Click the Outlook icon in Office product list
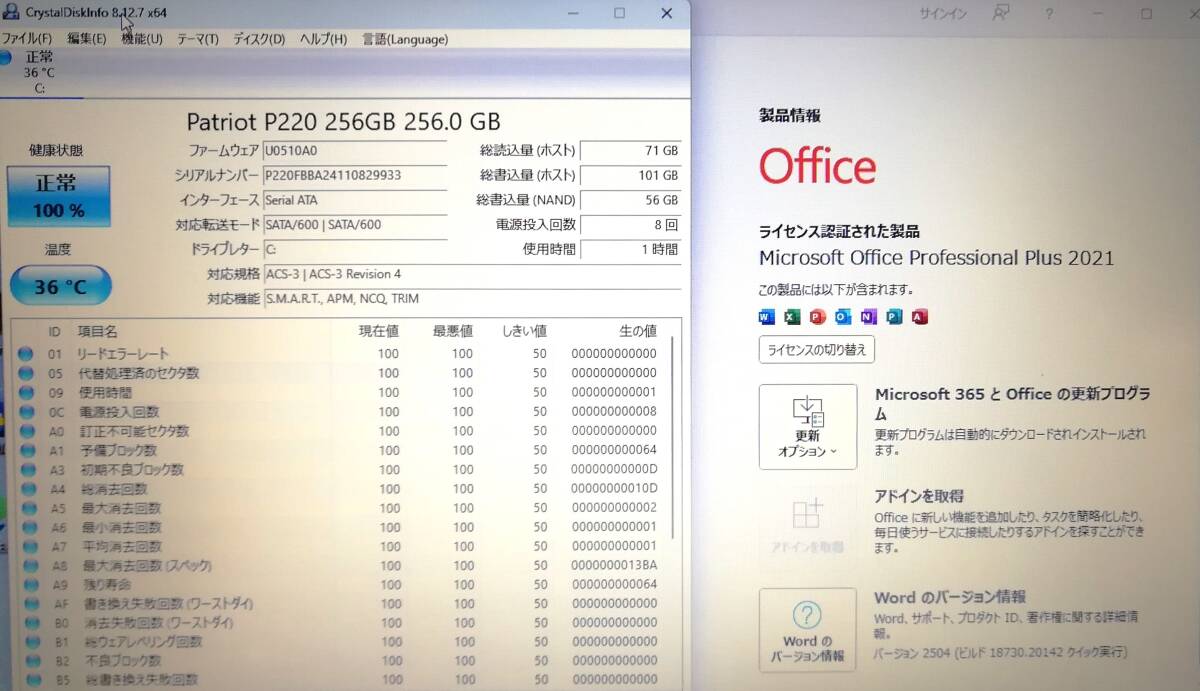The height and width of the screenshot is (691, 1200). click(843, 317)
